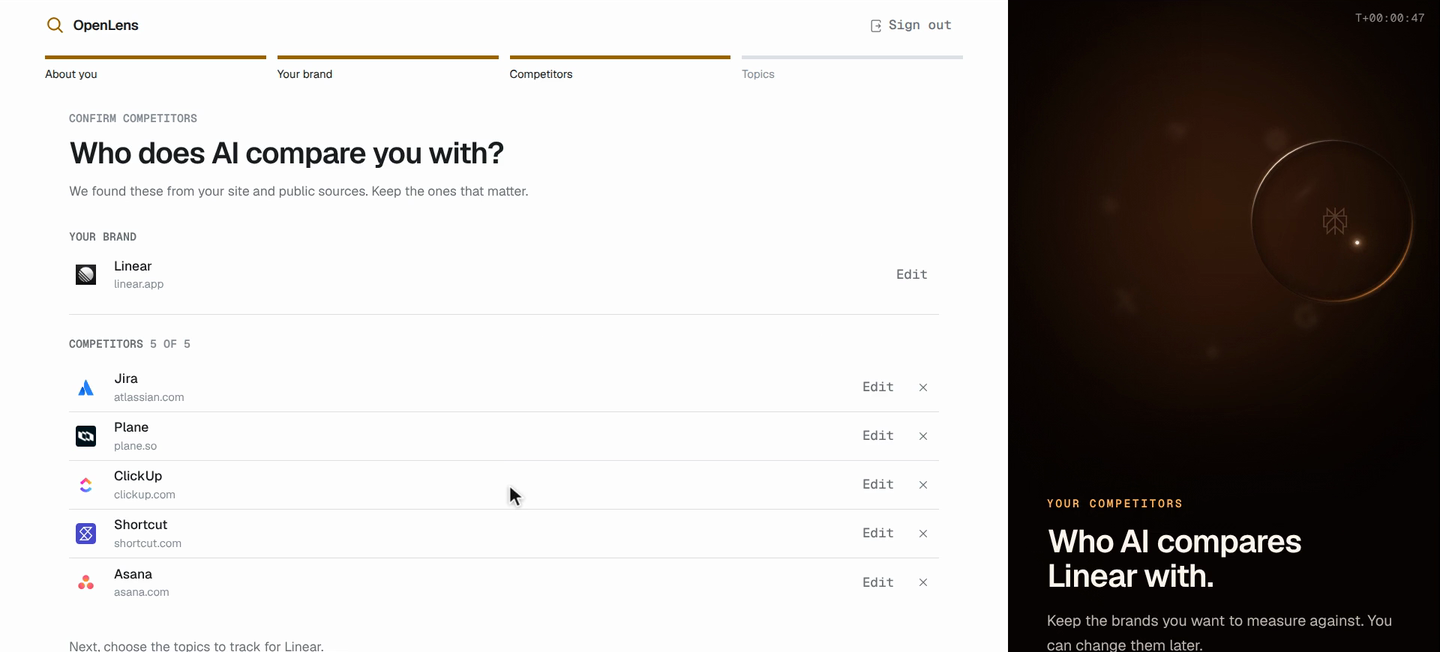Sign out of OpenLens
Image resolution: width=1440 pixels, height=652 pixels.
pyautogui.click(x=911, y=25)
